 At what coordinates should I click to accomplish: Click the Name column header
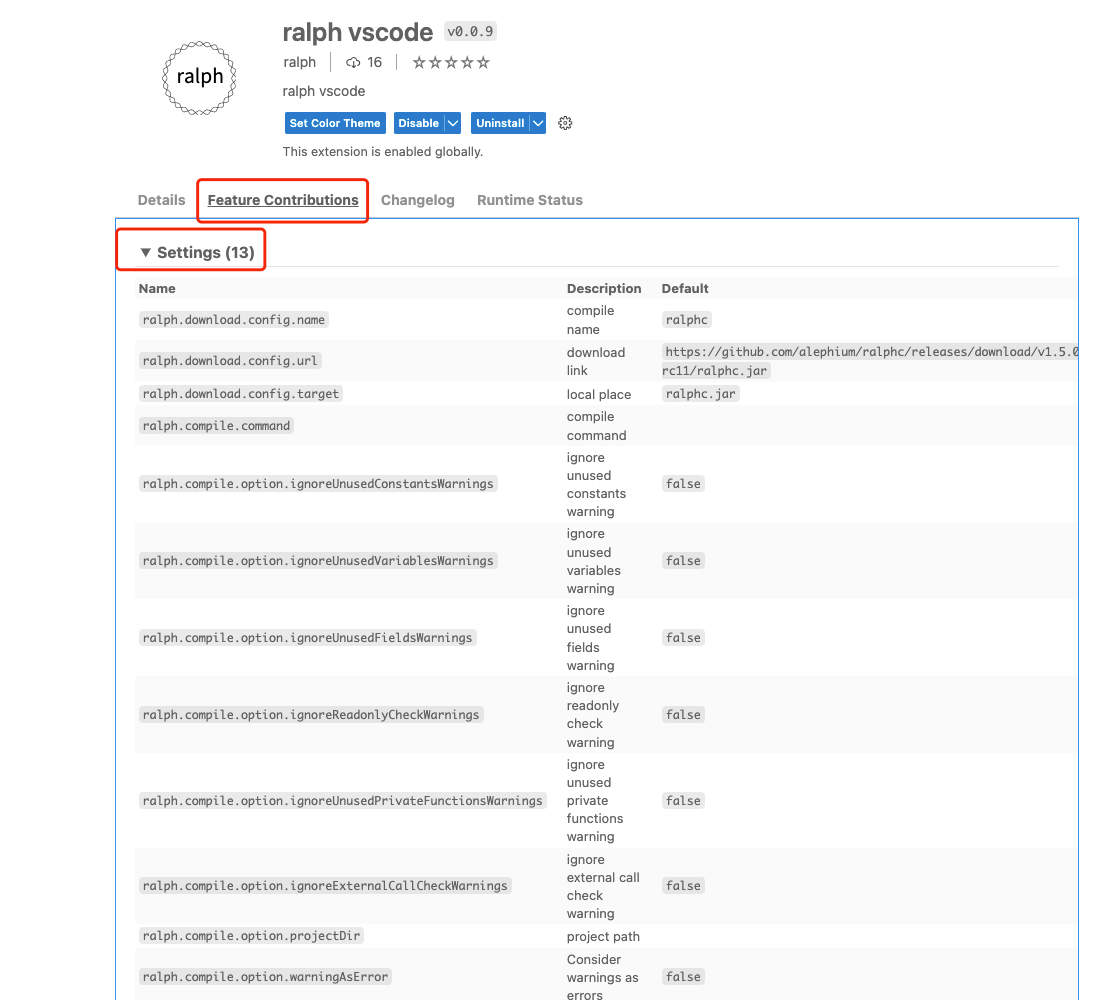[157, 288]
